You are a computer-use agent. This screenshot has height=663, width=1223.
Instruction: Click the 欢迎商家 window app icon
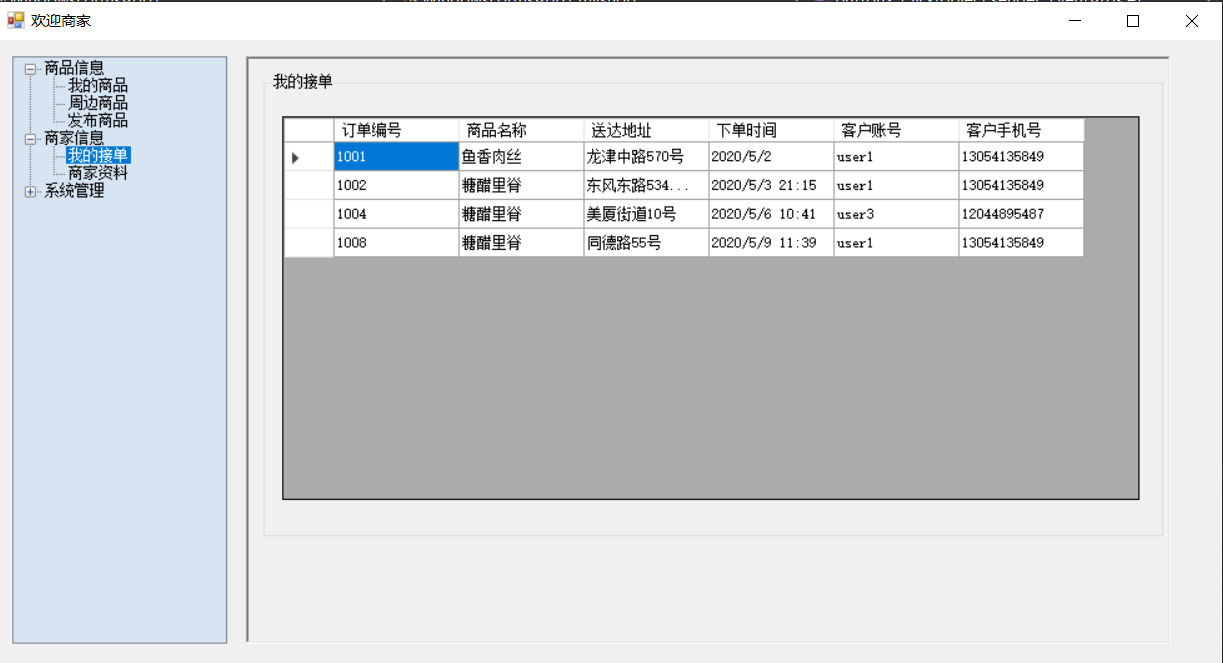(x=16, y=20)
